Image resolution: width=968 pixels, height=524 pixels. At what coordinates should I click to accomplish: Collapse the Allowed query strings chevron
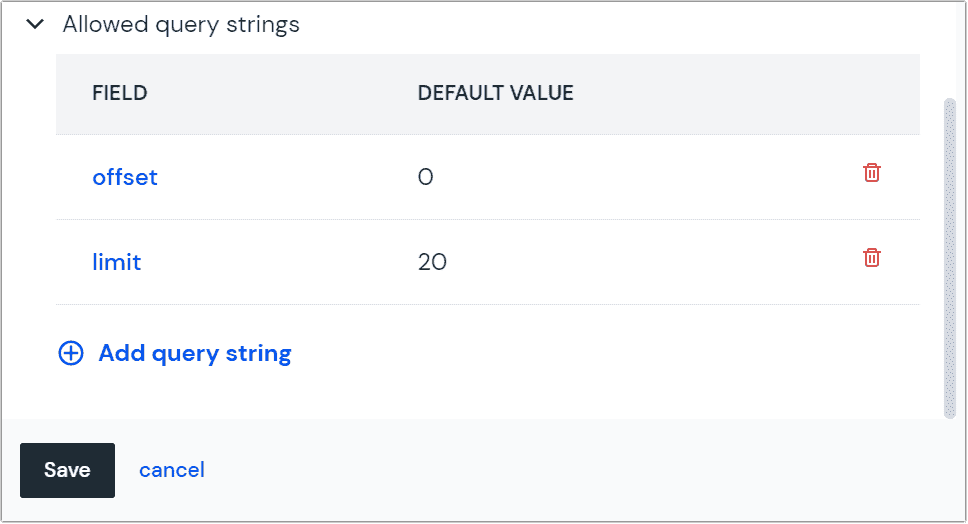tap(35, 24)
